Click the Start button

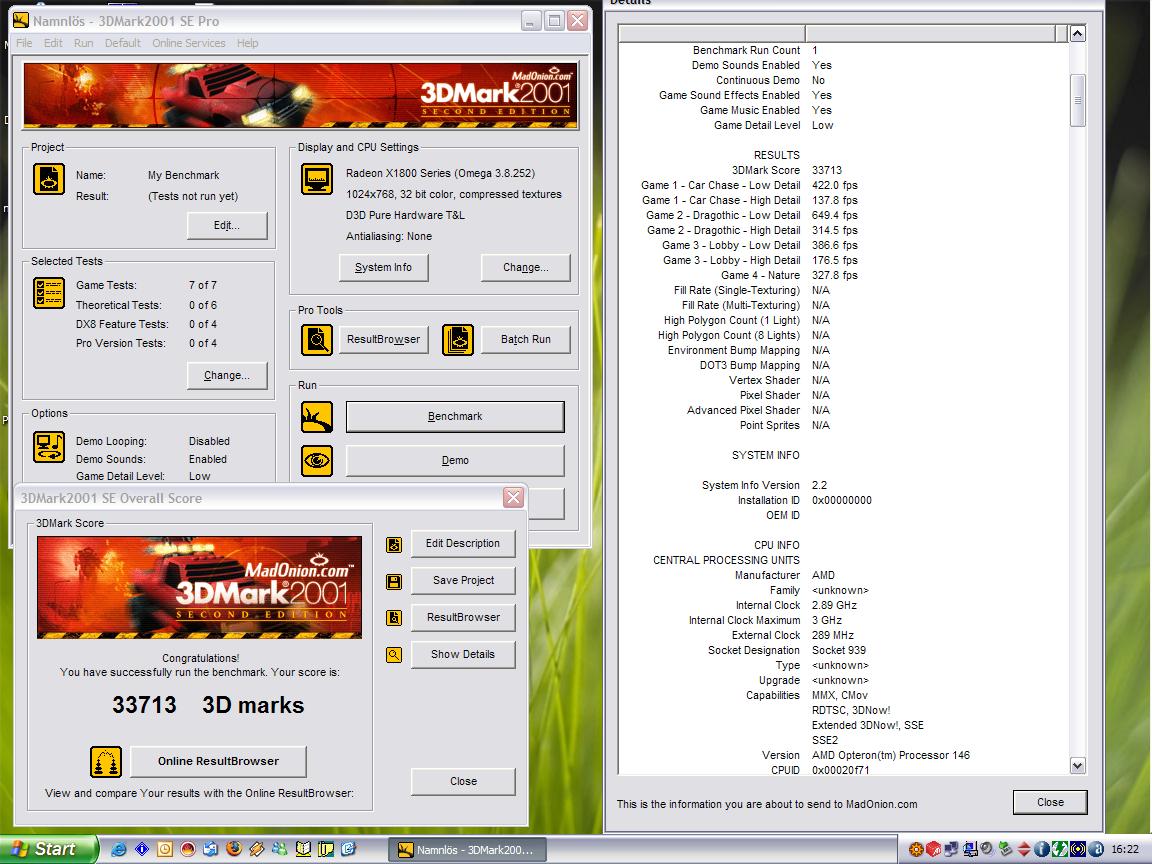(x=48, y=849)
